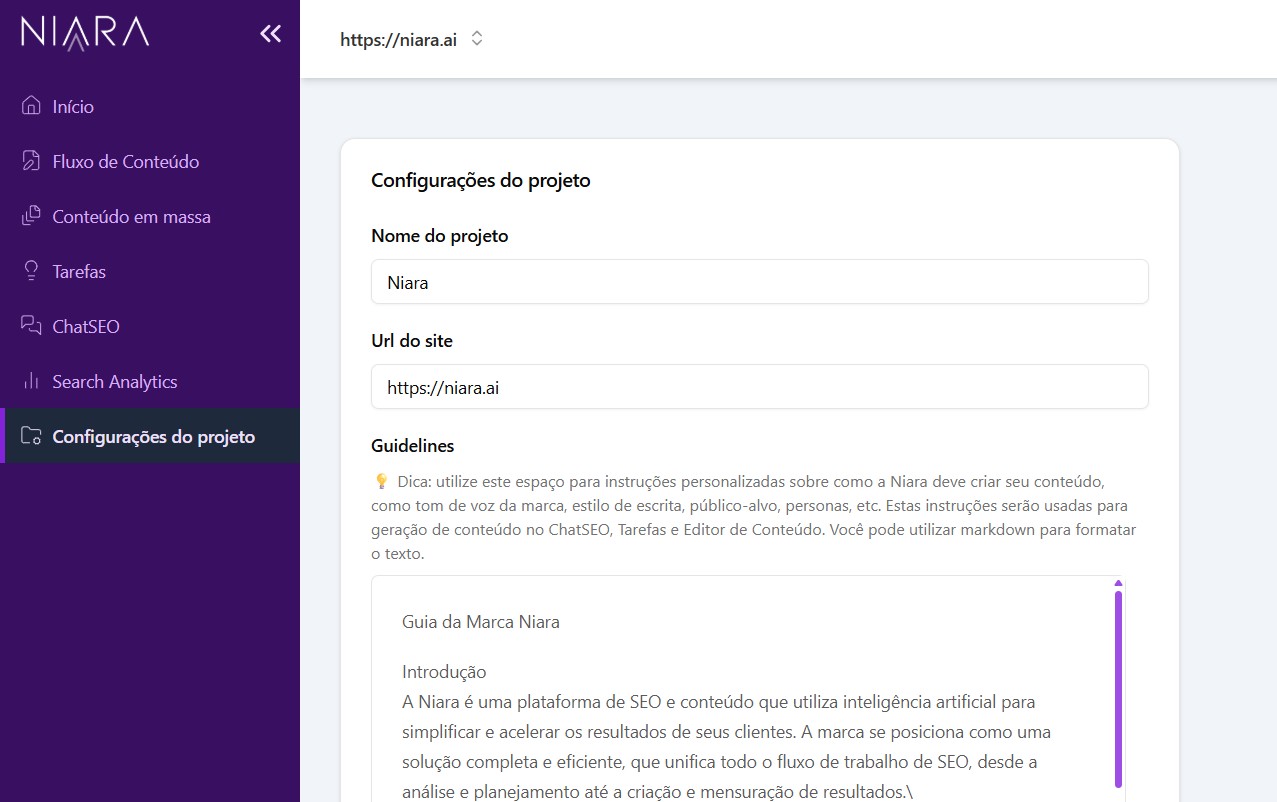The image size is (1277, 802).
Task: Go to Fluxo de Conteúdo menu label
Action: [126, 162]
